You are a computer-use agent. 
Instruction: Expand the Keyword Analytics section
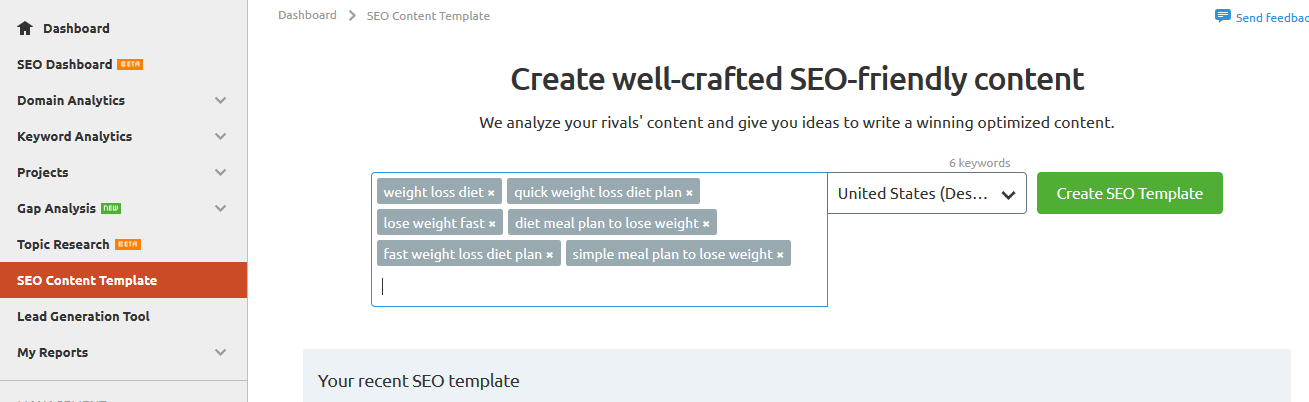click(x=220, y=136)
